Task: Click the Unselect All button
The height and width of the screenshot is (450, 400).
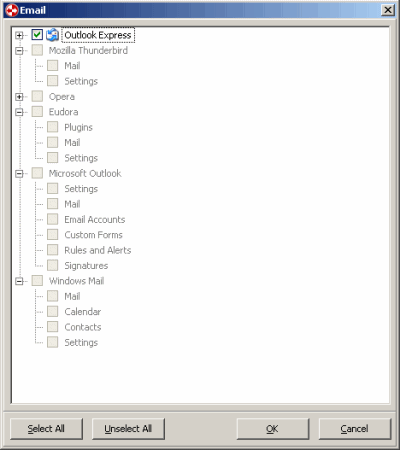Action: pos(128,429)
